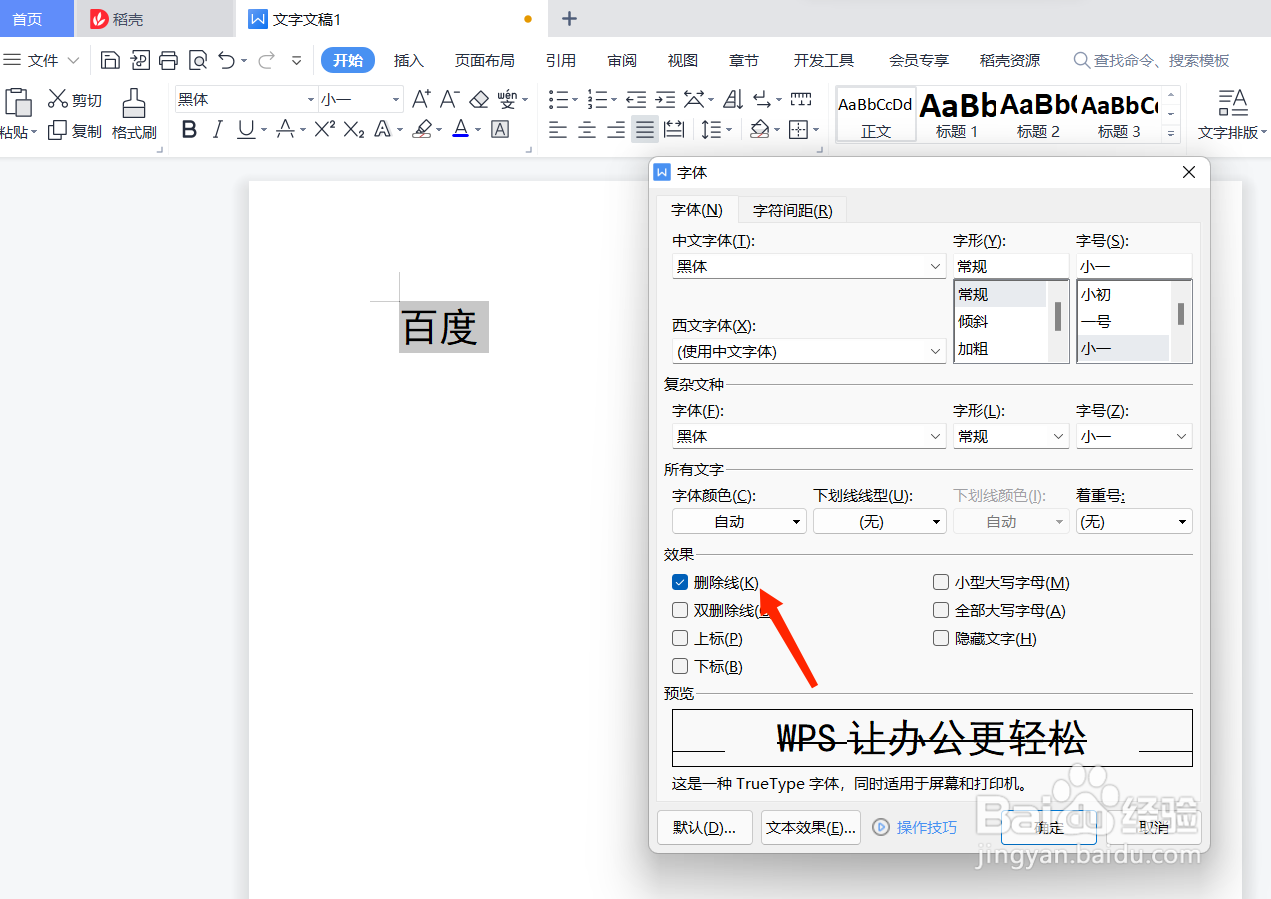Viewport: 1271px width, 899px height.
Task: Clear formatting with the eraser icon
Action: [479, 99]
